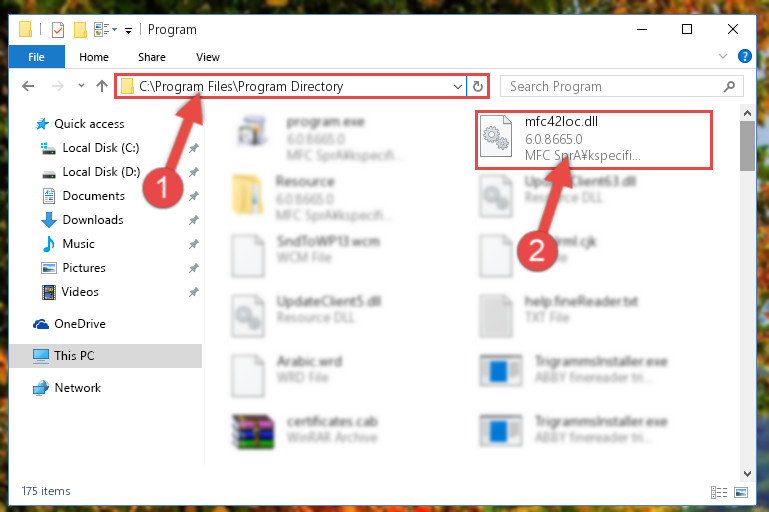Viewport: 769px width, 512px height.
Task: Click the Back navigation arrow
Action: pyautogui.click(x=28, y=86)
